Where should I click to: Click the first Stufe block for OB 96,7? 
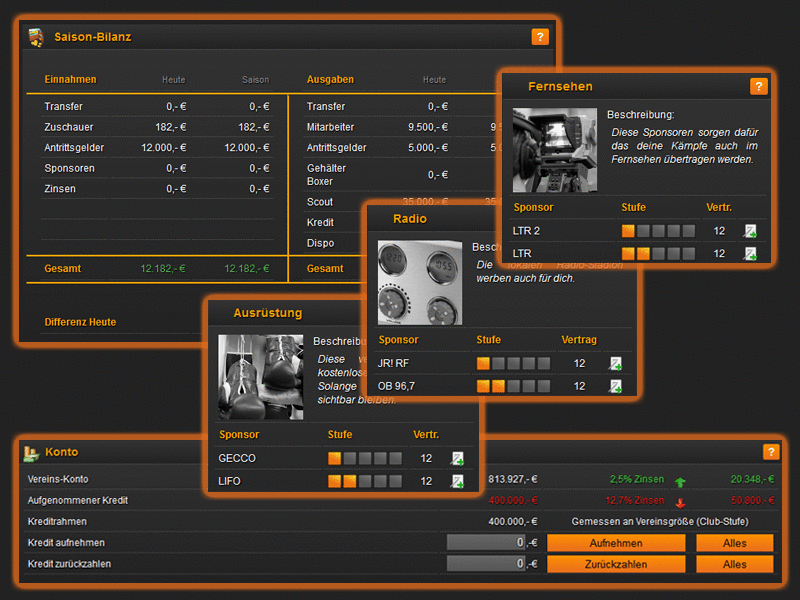click(483, 385)
